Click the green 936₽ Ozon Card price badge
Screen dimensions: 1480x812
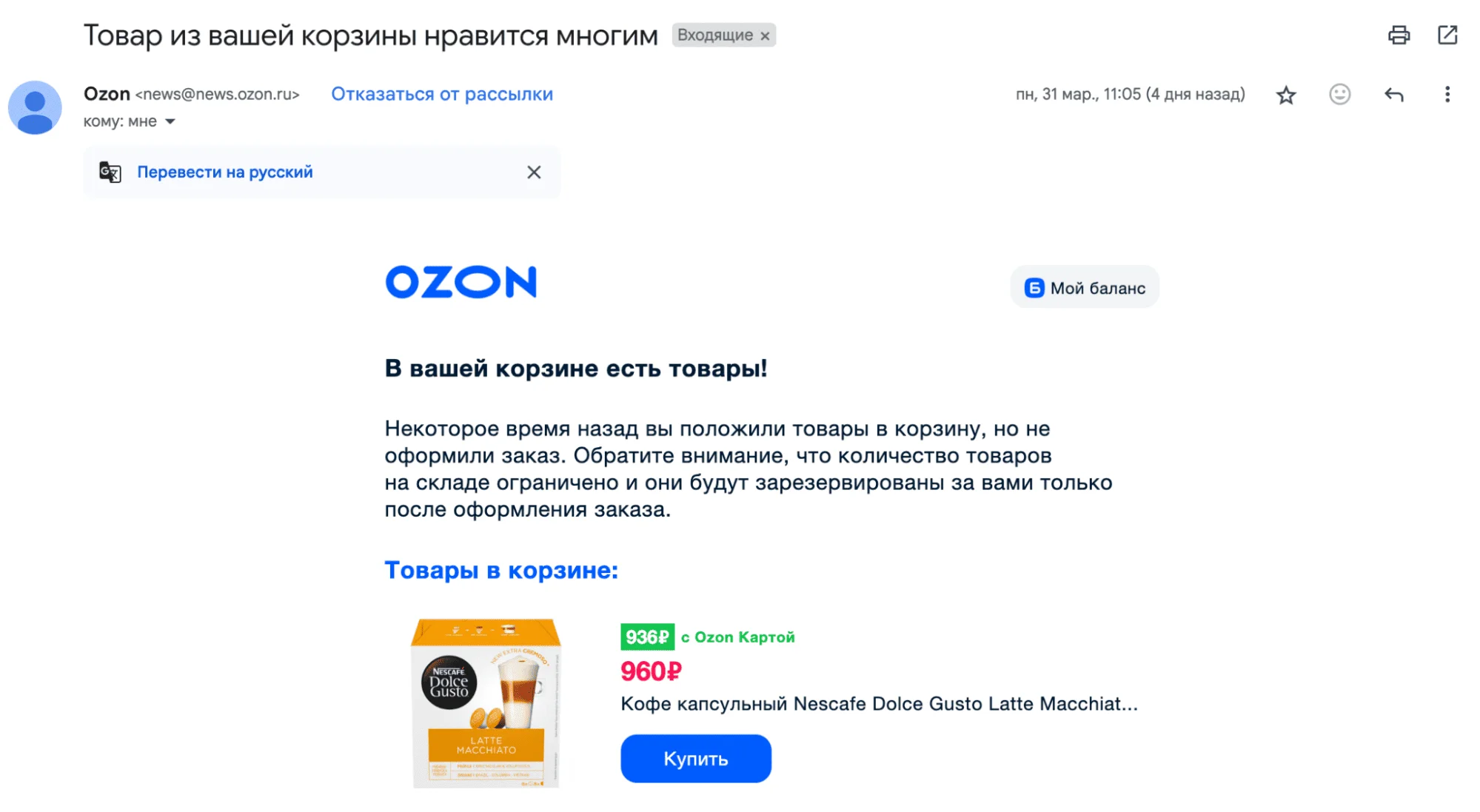[647, 637]
